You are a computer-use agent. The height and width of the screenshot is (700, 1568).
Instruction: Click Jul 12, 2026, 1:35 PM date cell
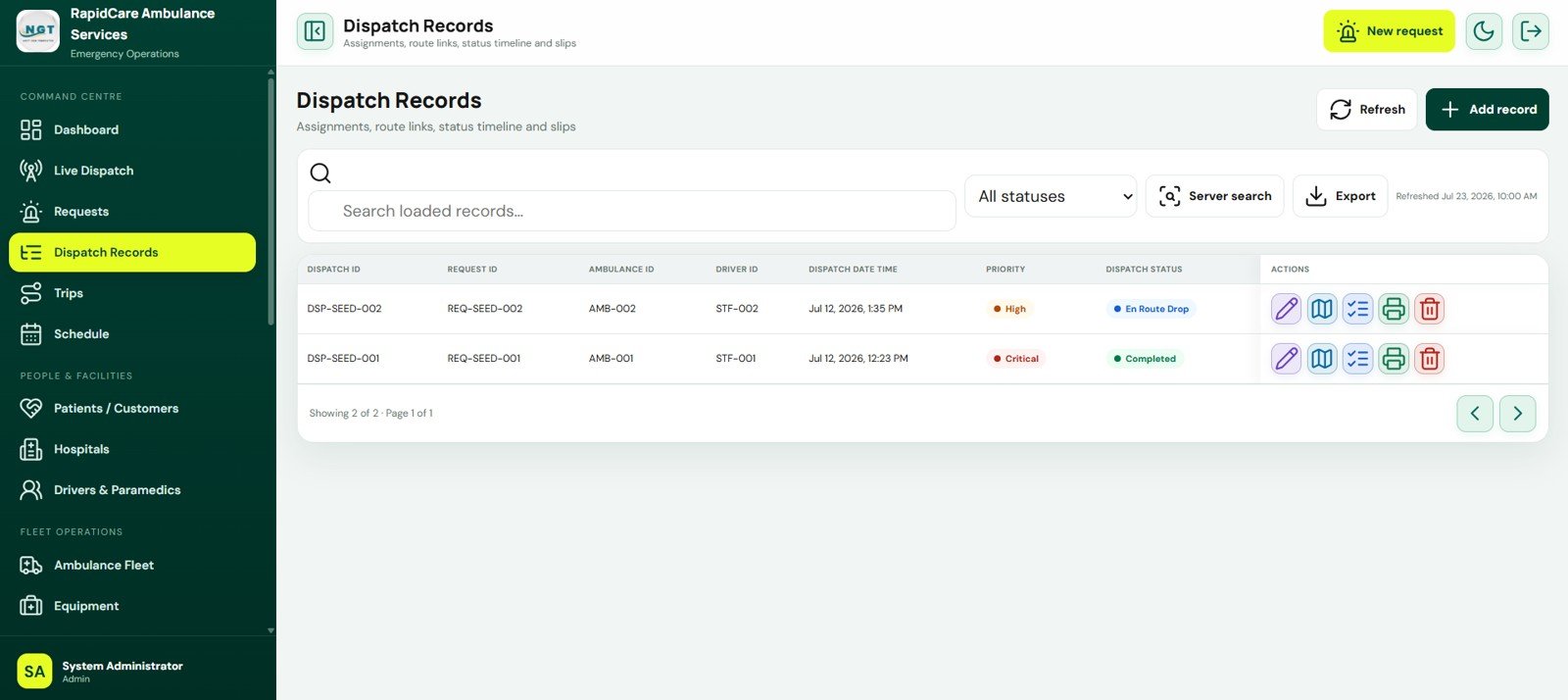pyautogui.click(x=856, y=309)
